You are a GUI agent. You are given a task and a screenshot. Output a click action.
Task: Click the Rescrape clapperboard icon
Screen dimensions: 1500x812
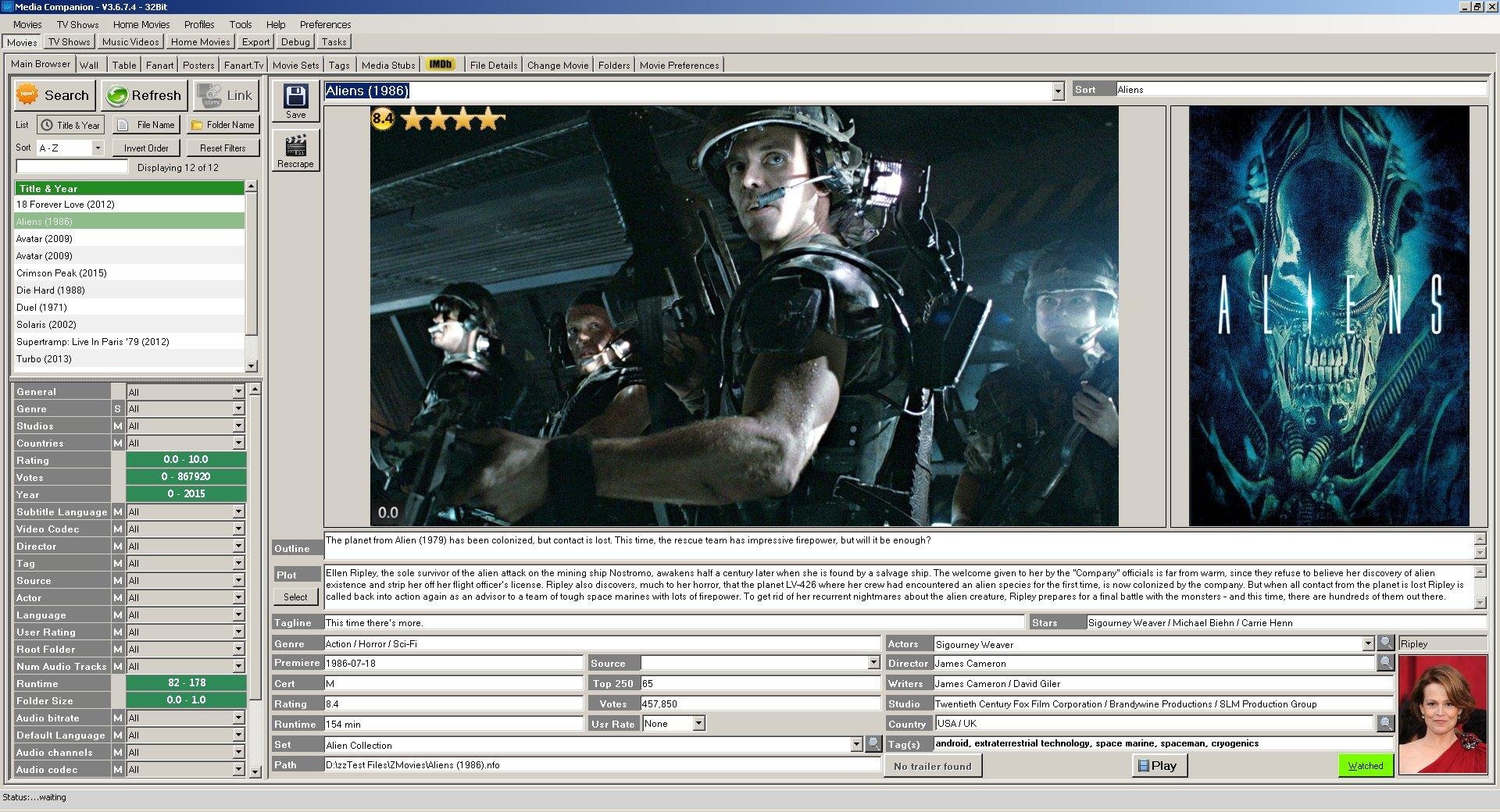pos(295,151)
